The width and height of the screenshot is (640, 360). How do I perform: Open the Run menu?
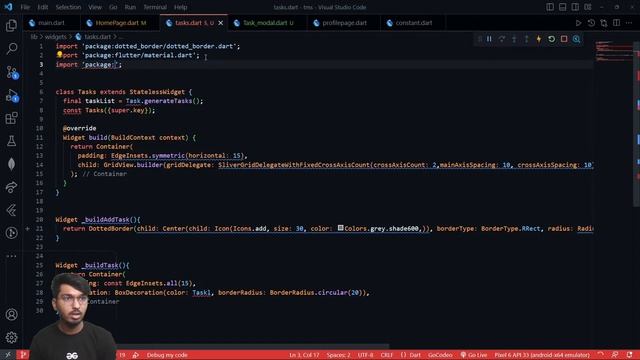pyautogui.click(x=130, y=7)
